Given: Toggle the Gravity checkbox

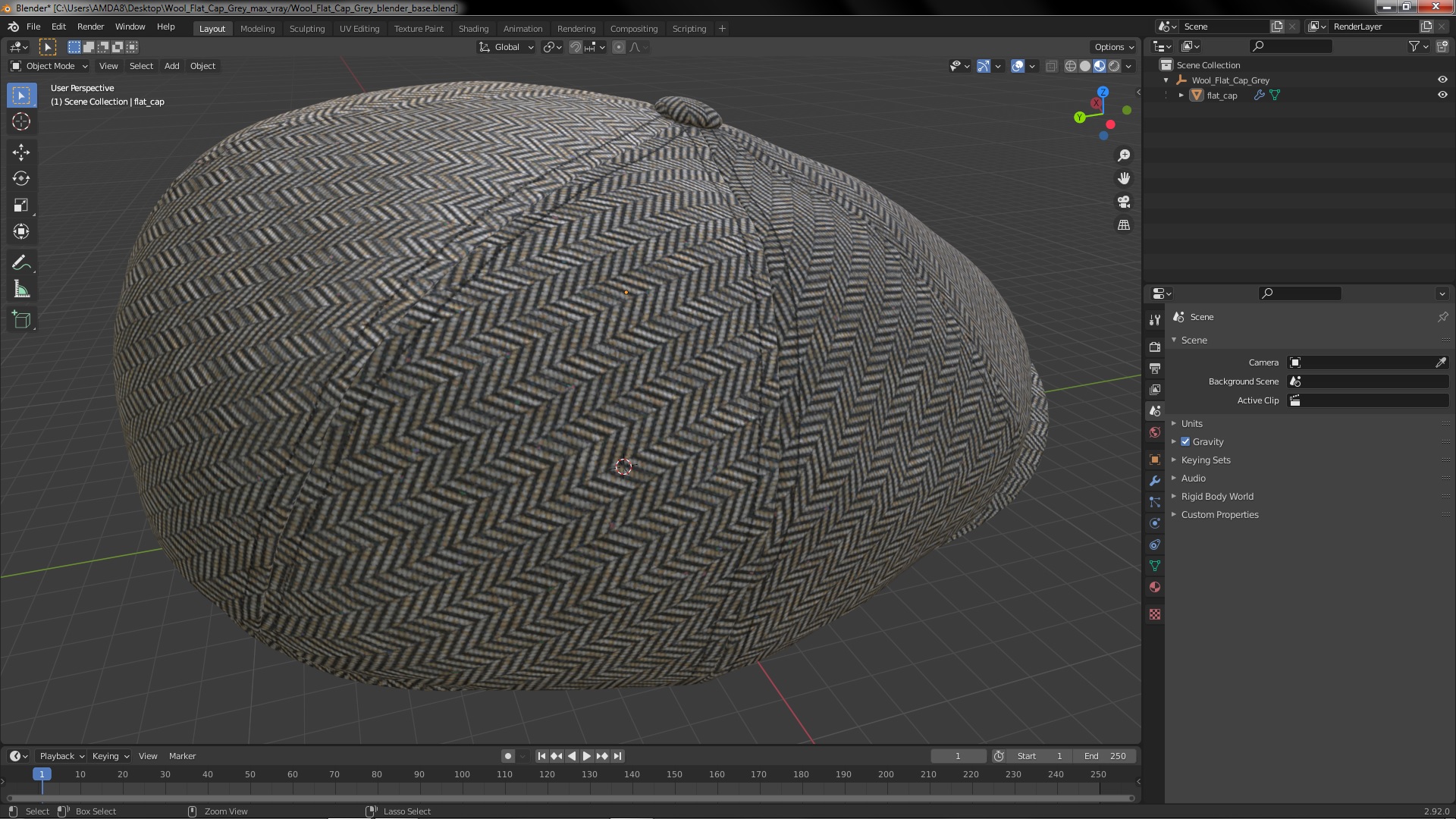Looking at the screenshot, I should (x=1185, y=442).
